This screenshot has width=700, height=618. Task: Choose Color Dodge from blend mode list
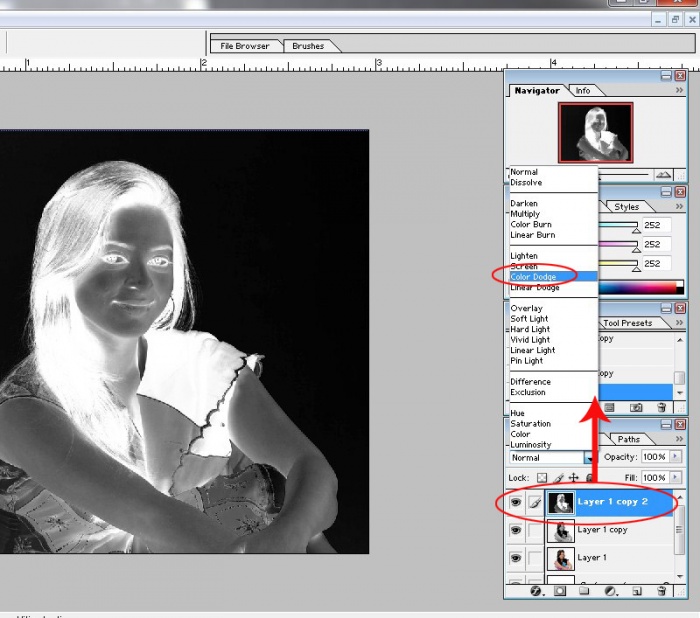pos(535,277)
